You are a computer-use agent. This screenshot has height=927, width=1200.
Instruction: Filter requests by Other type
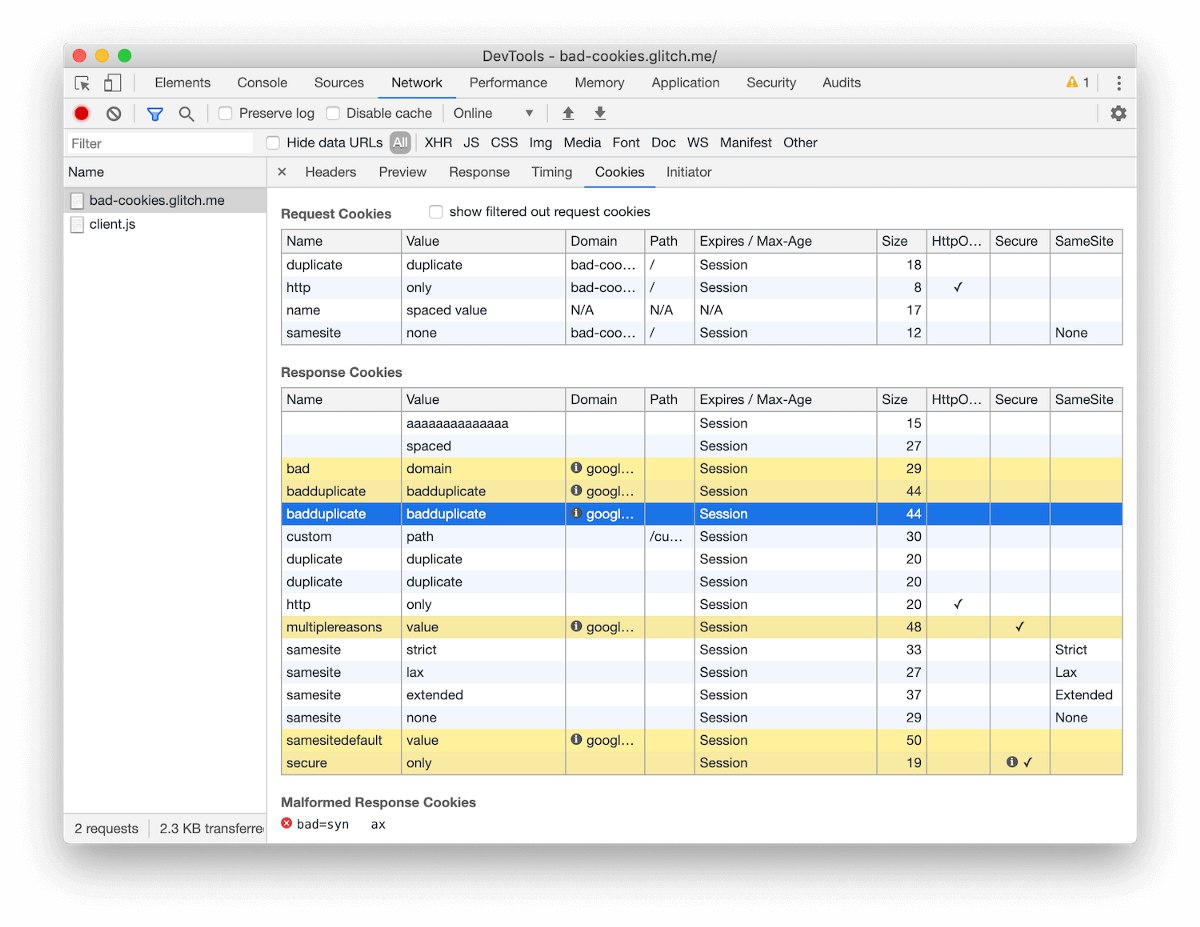800,143
